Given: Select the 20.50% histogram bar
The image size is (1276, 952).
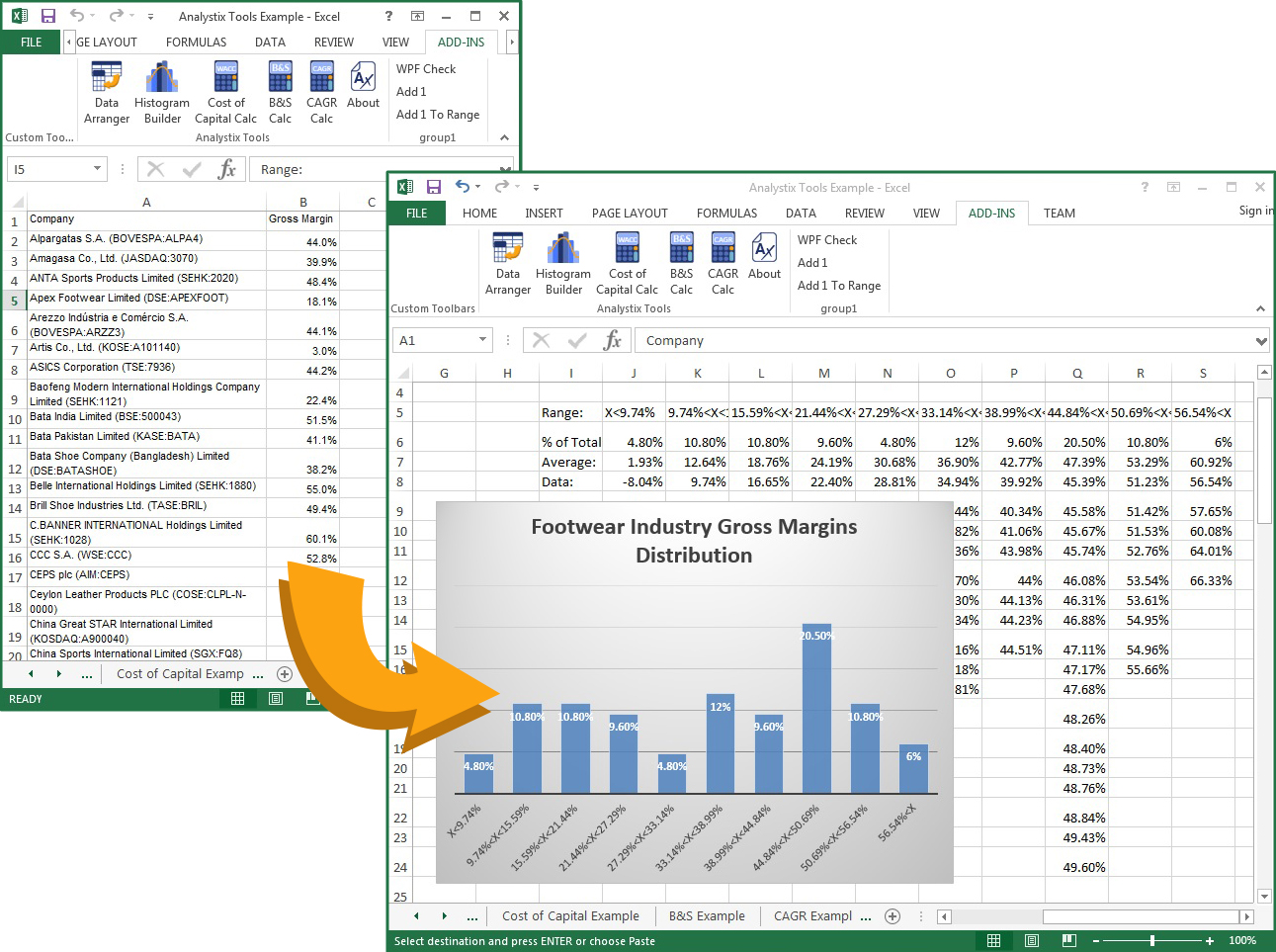Looking at the screenshot, I should point(816,708).
